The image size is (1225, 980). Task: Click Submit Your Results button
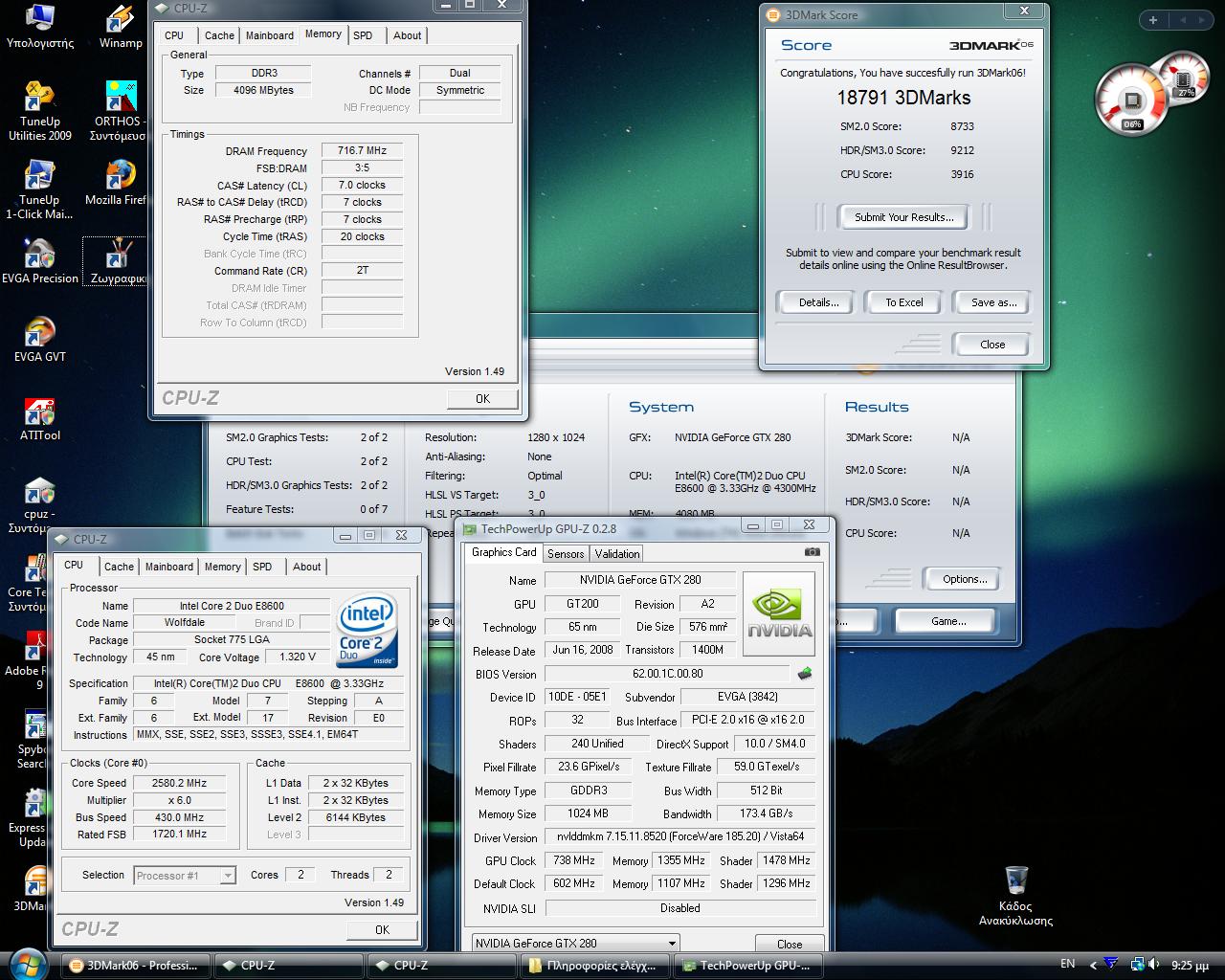(x=903, y=217)
